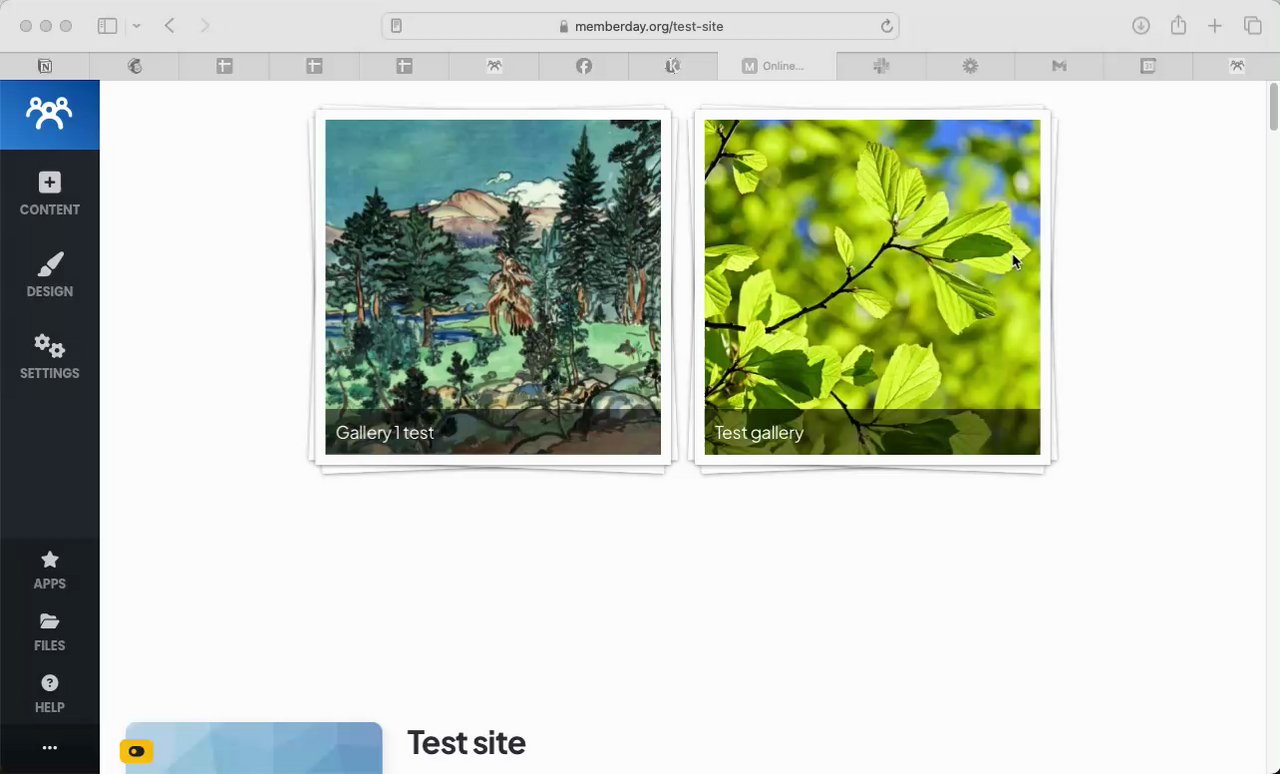Click the reader view icon in address bar
The height and width of the screenshot is (774, 1280).
coord(396,26)
